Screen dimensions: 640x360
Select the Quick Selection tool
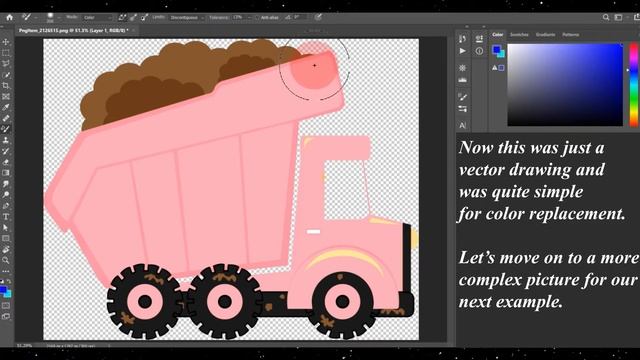[6, 75]
